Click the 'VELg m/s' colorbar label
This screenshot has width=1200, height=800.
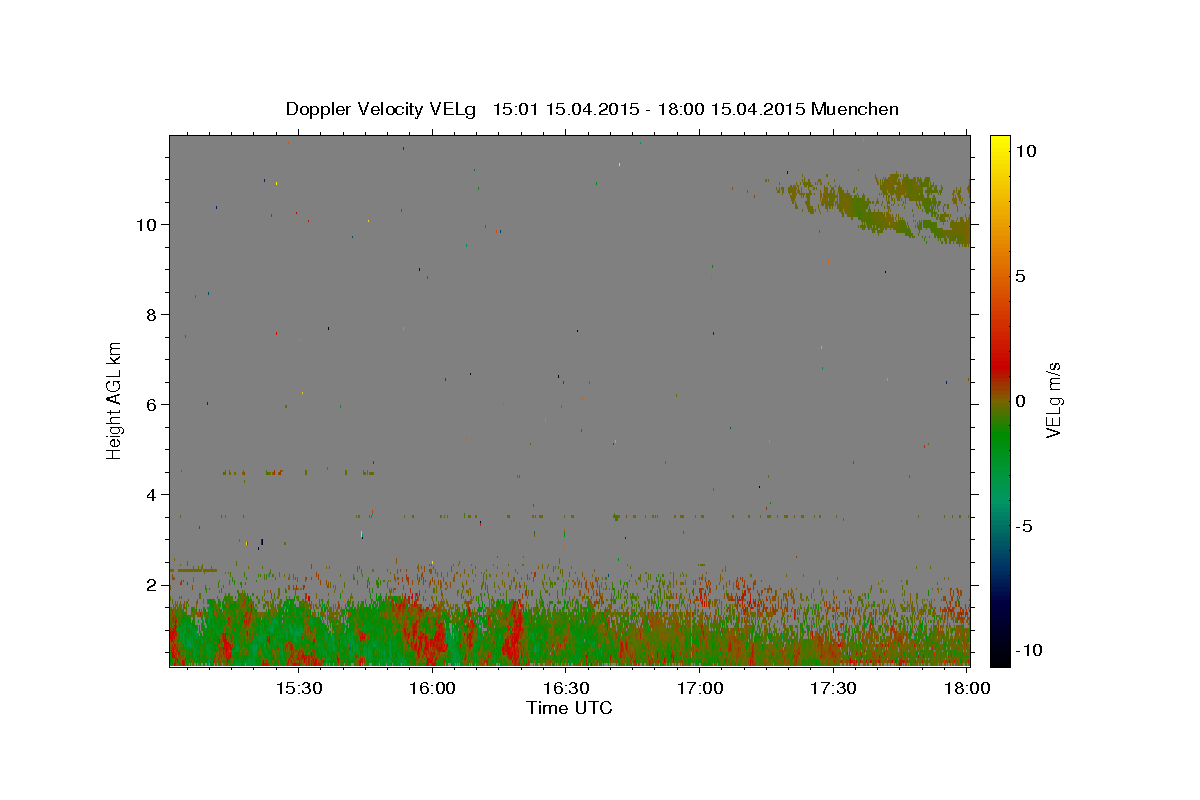1053,400
